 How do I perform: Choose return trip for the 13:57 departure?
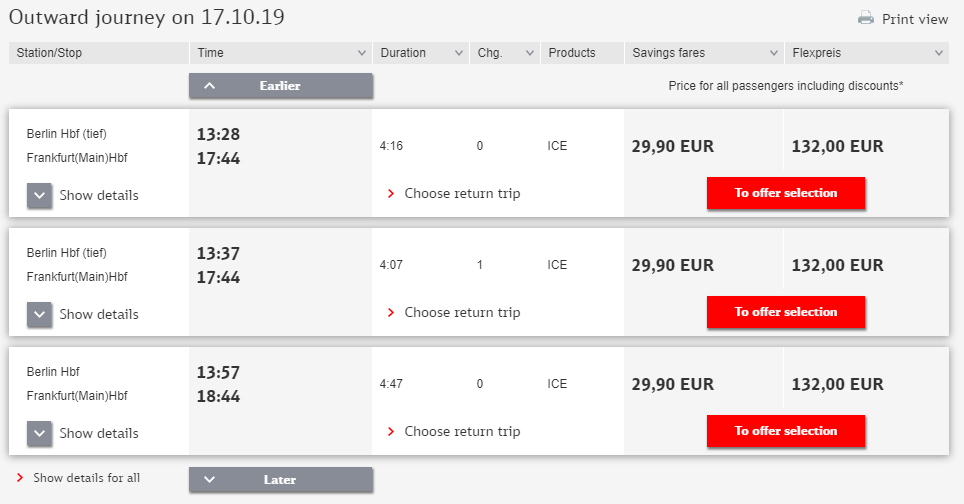click(x=462, y=432)
